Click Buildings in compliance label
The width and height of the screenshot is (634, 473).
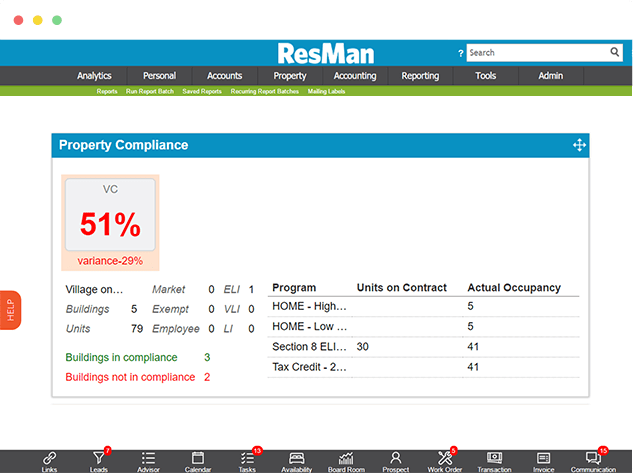121,357
